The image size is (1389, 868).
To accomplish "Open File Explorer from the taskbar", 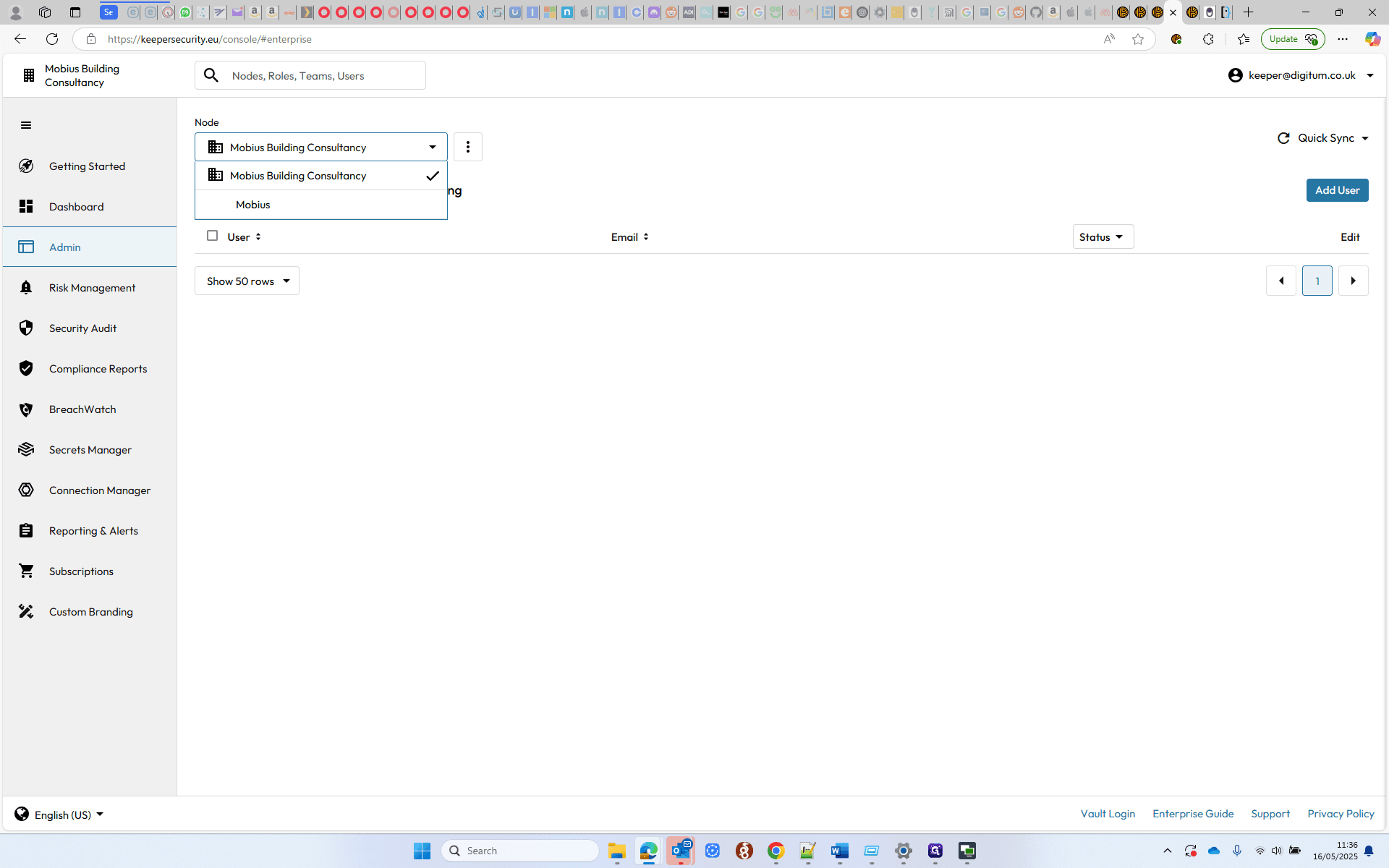I will [616, 851].
